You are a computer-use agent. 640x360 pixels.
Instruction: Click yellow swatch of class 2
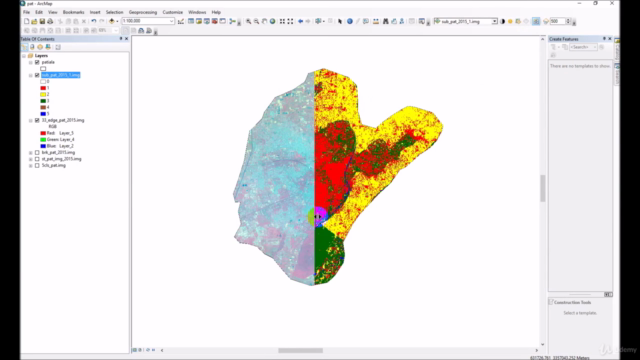[x=43, y=94]
